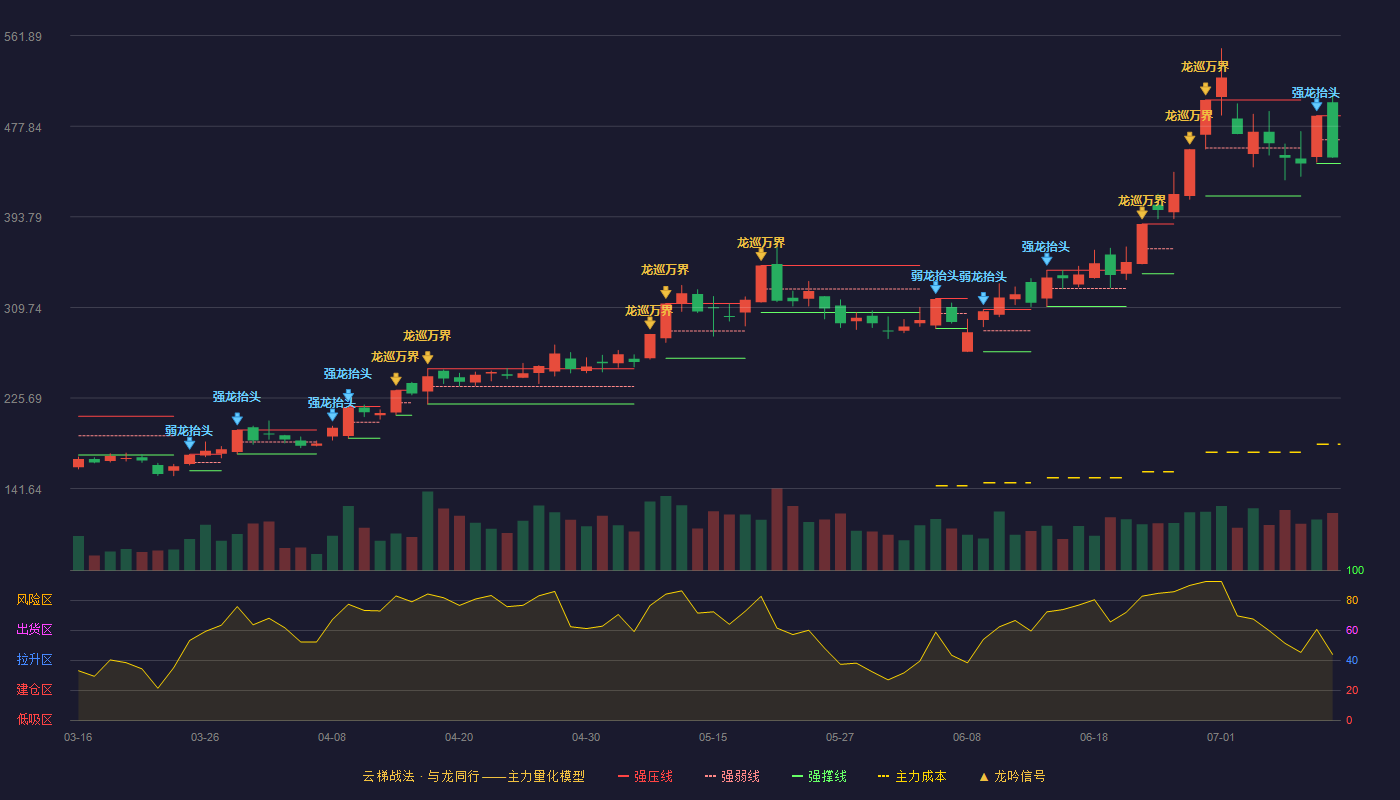
Task: Select the 出货区 zone label
Action: click(x=34, y=630)
